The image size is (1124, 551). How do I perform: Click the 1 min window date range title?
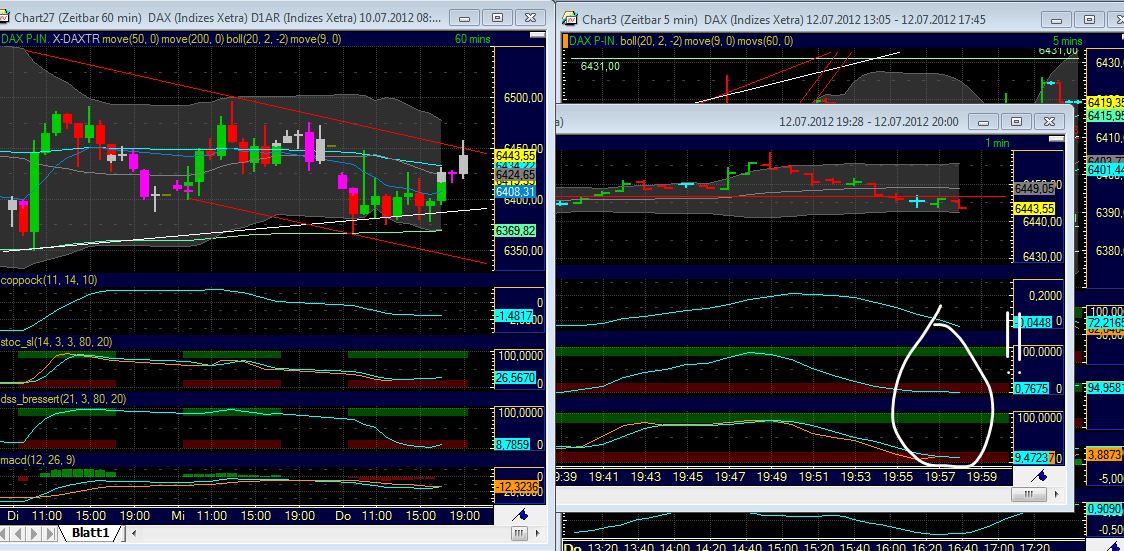[869, 122]
